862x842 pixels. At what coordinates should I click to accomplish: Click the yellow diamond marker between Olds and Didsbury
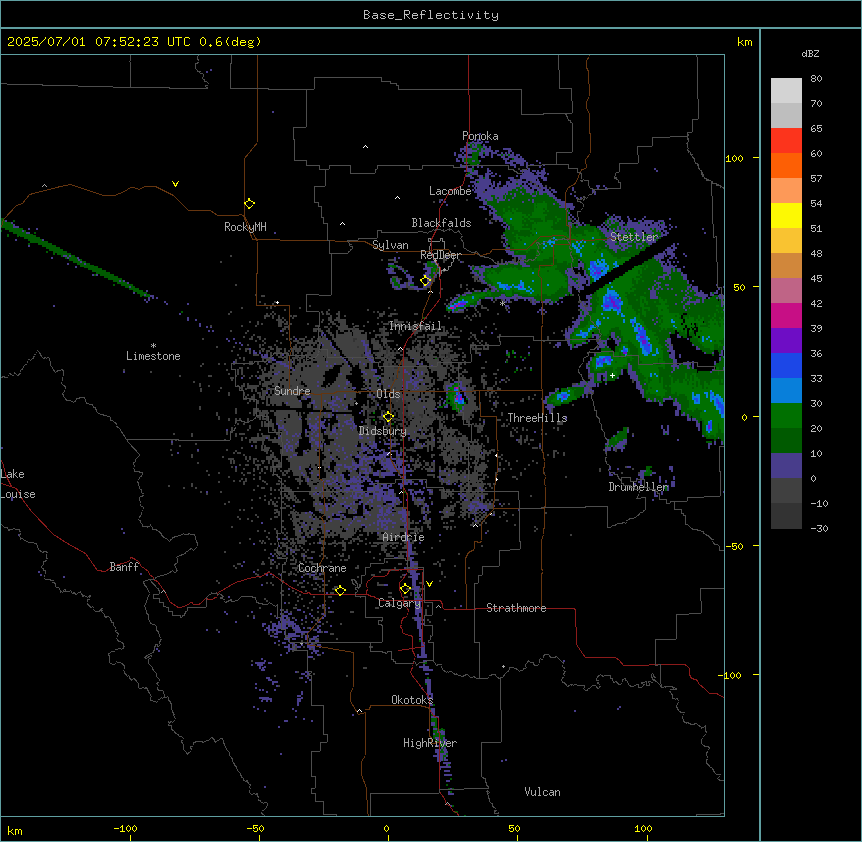click(x=388, y=417)
